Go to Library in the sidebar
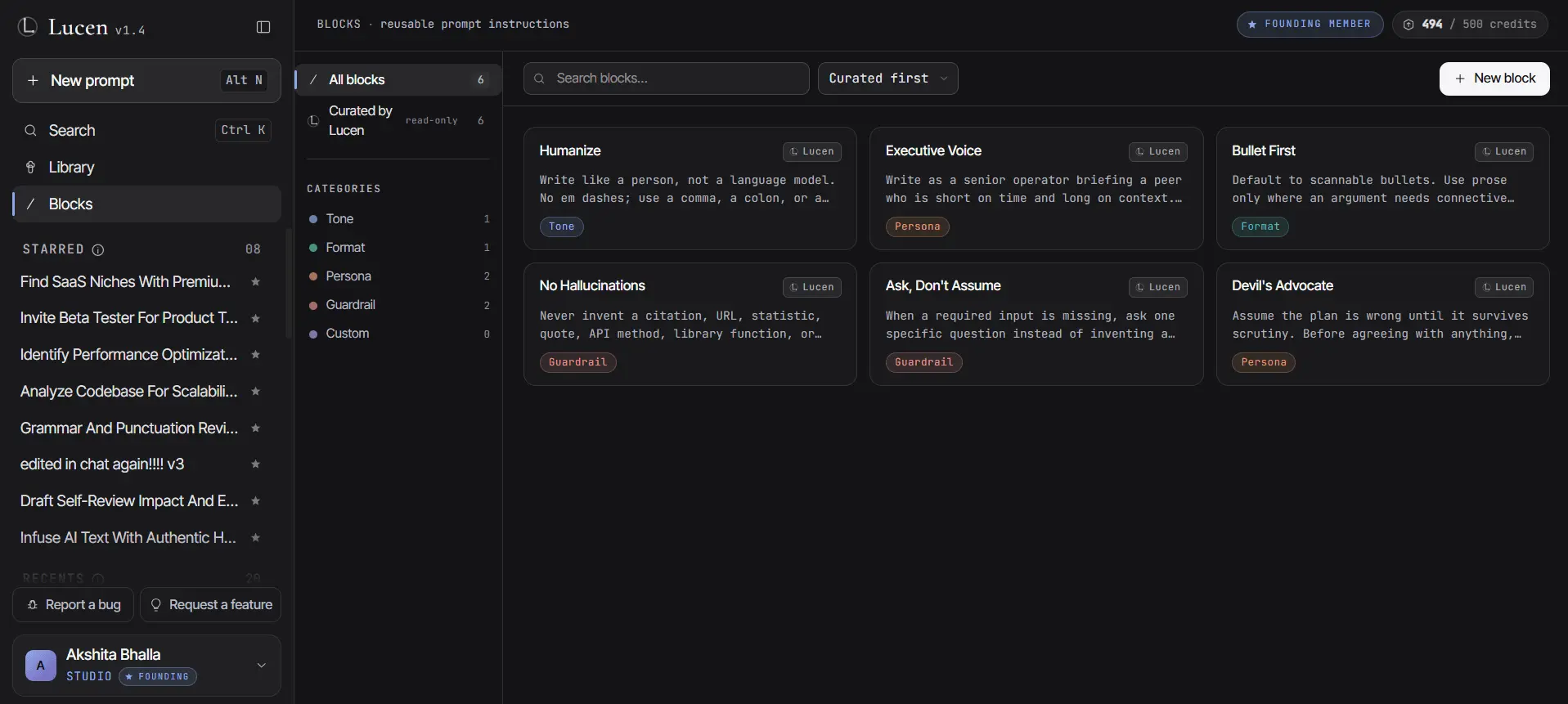The height and width of the screenshot is (704, 1568). pyautogui.click(x=147, y=167)
